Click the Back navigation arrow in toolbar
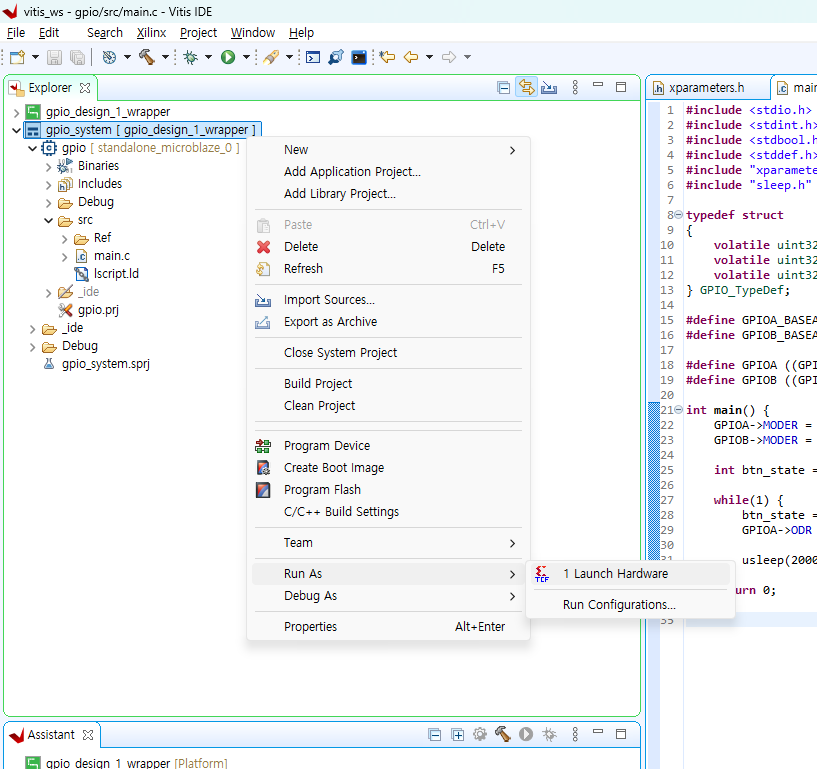 [x=410, y=58]
